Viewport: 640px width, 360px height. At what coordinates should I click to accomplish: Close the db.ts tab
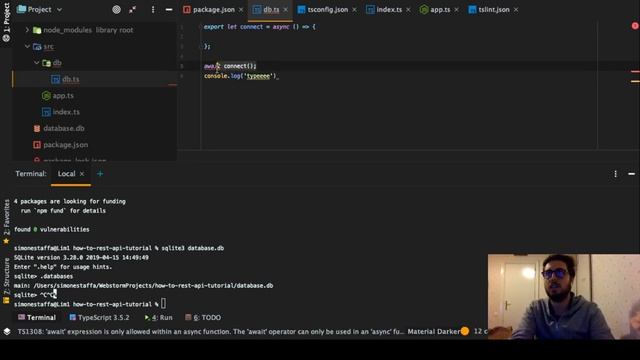[x=286, y=9]
